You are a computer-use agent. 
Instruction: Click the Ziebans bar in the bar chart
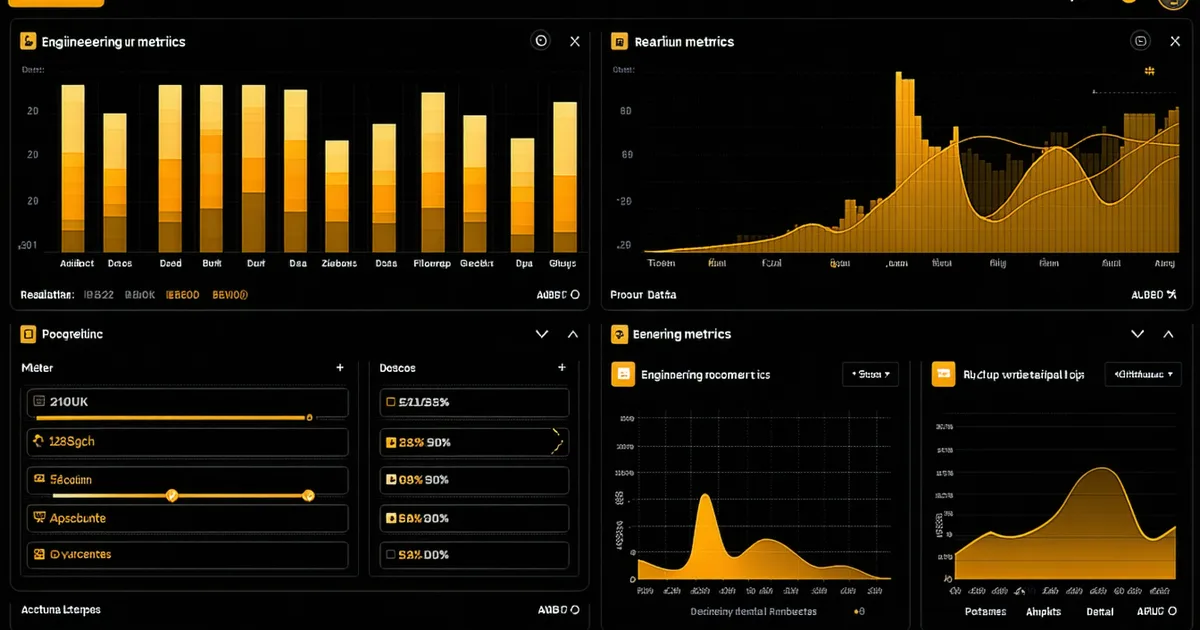point(337,196)
